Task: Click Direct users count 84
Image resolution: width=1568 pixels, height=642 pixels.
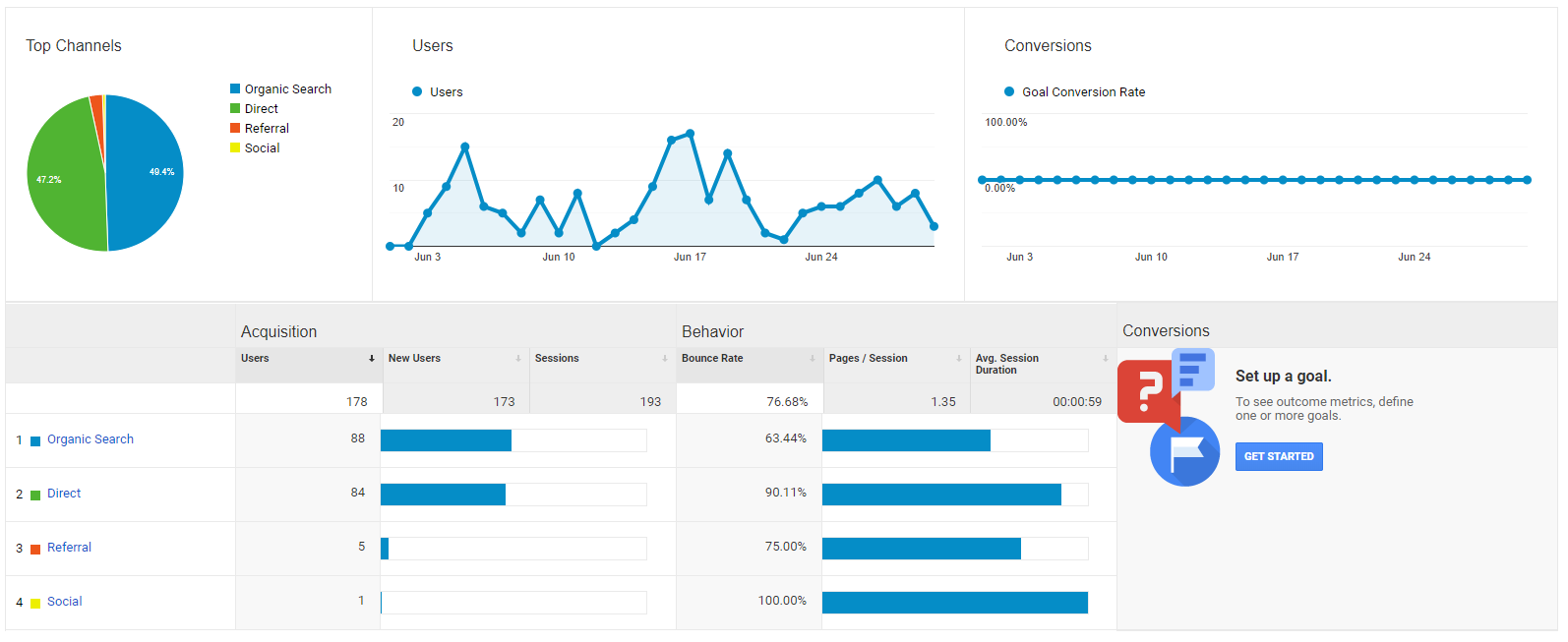Action: pos(358,493)
